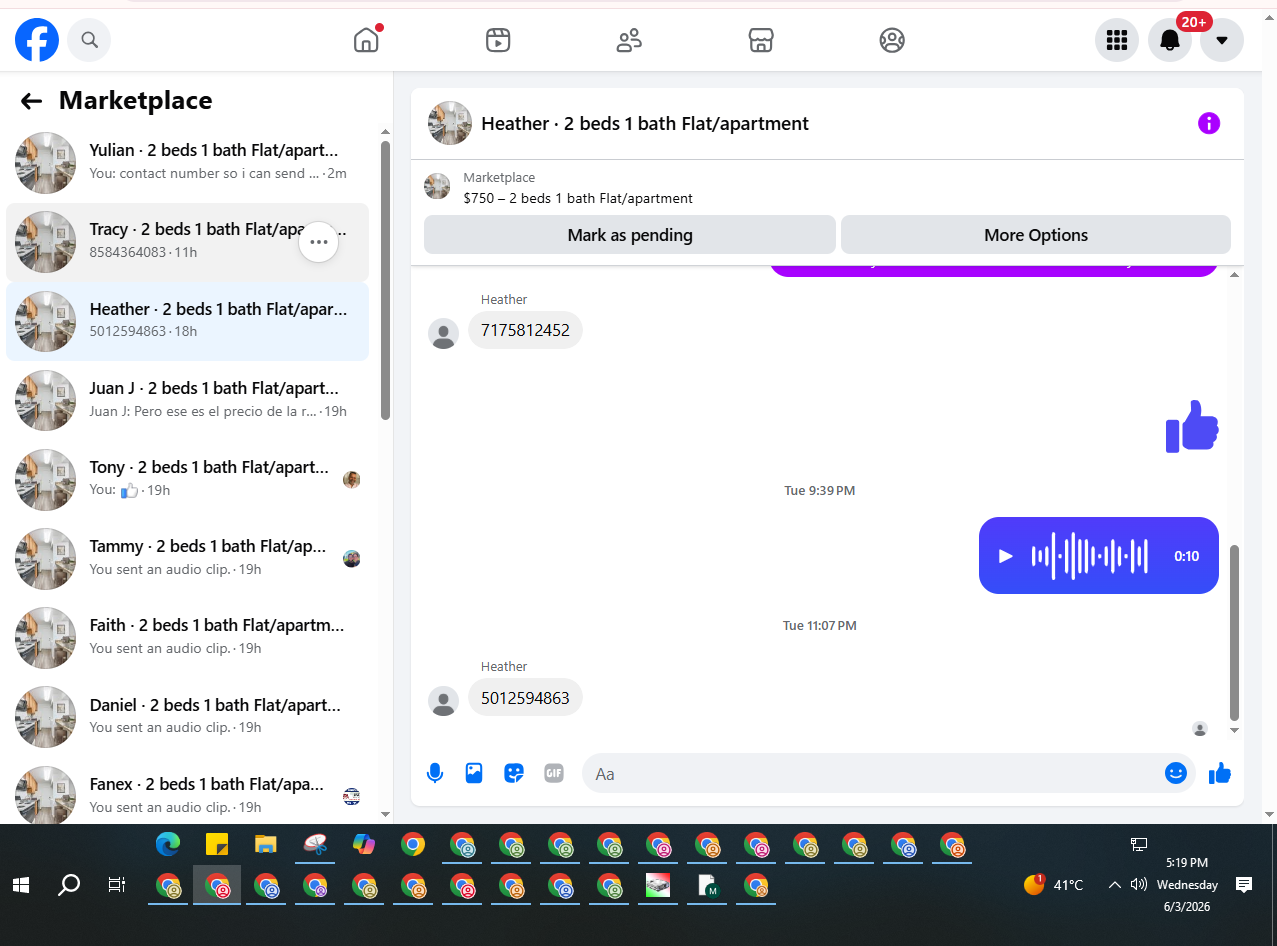
Task: Send a like with the thumbs-up button
Action: (1220, 773)
